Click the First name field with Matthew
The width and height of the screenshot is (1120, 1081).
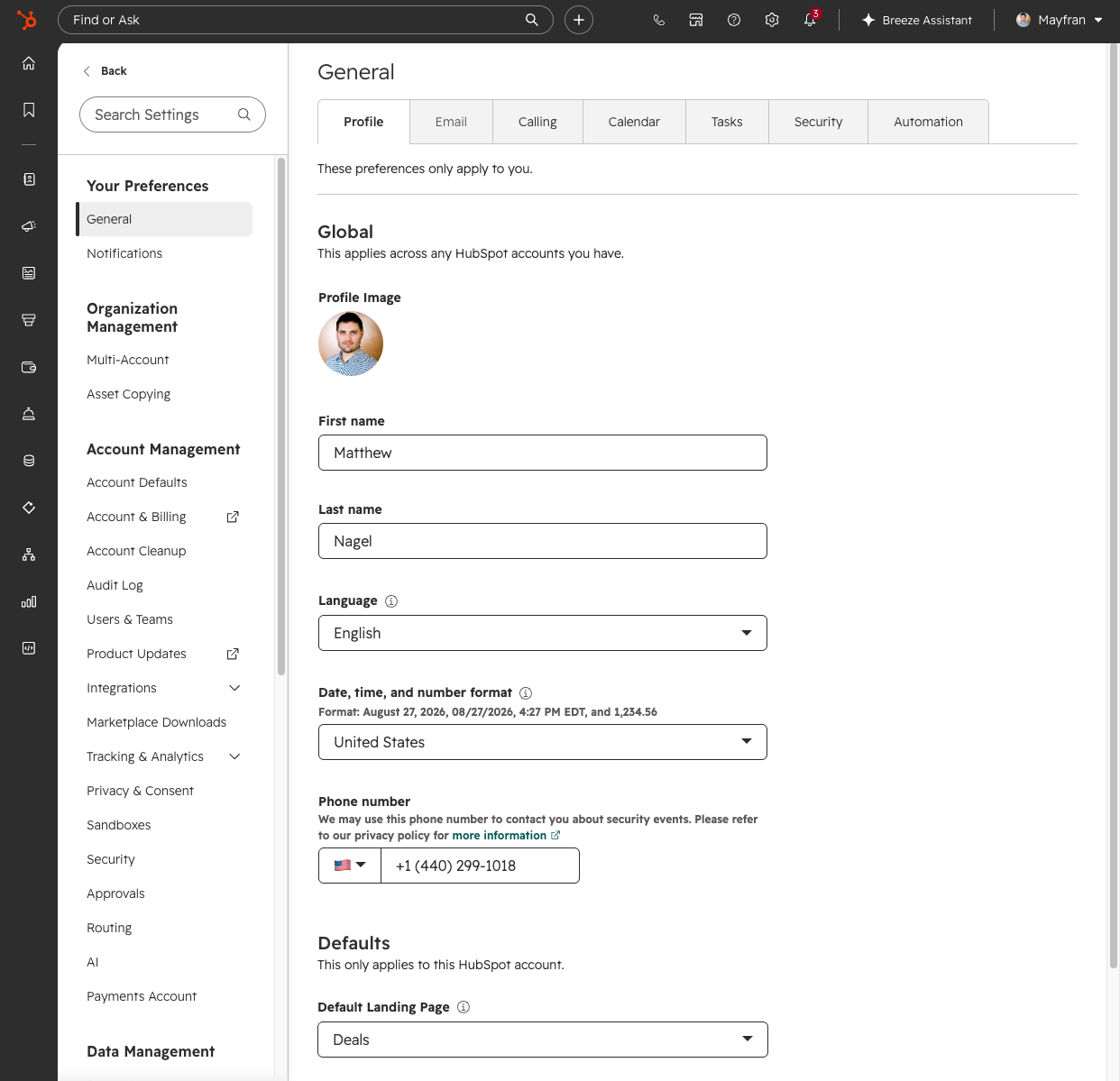pos(543,453)
